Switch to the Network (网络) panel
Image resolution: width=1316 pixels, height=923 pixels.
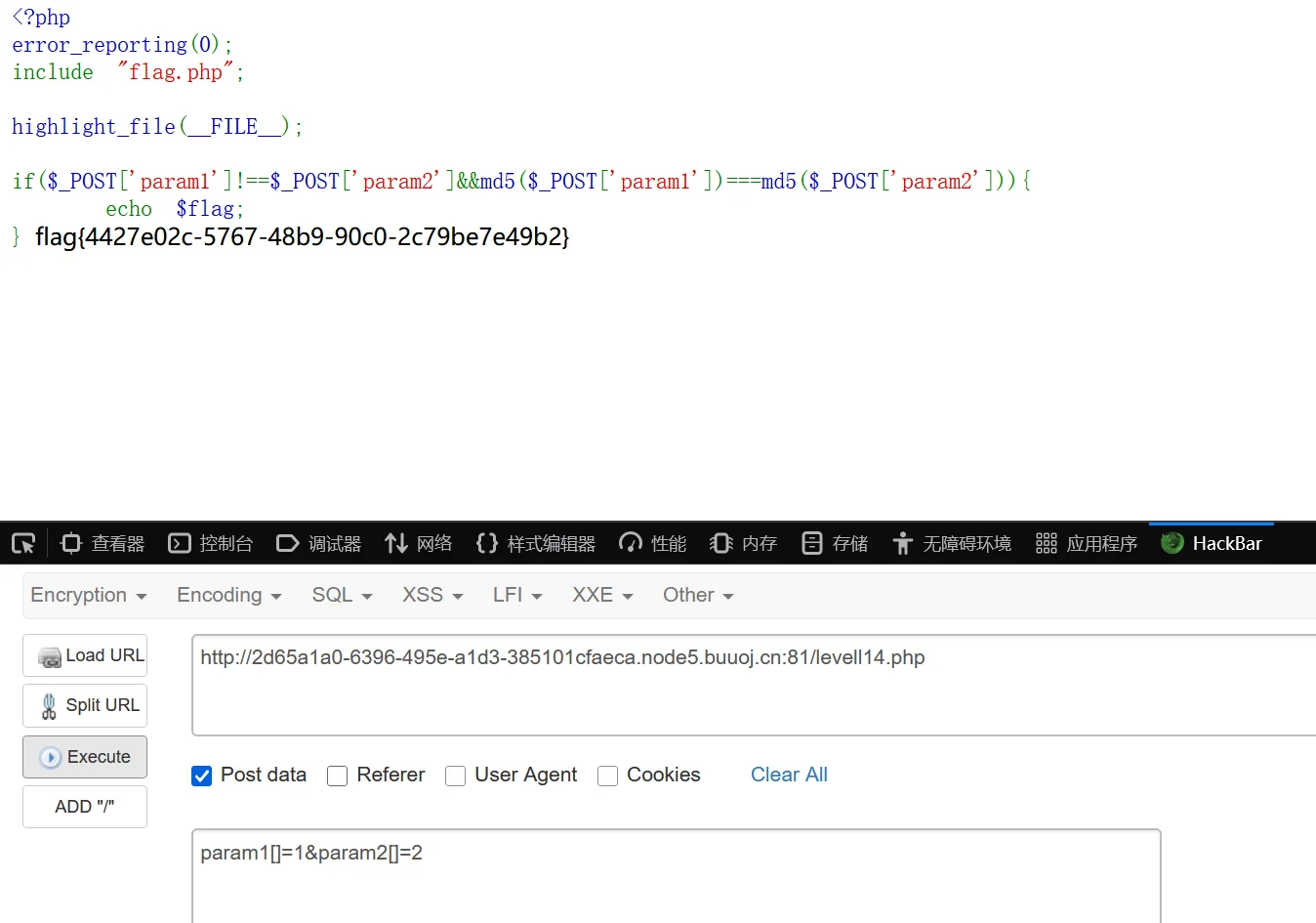419,543
